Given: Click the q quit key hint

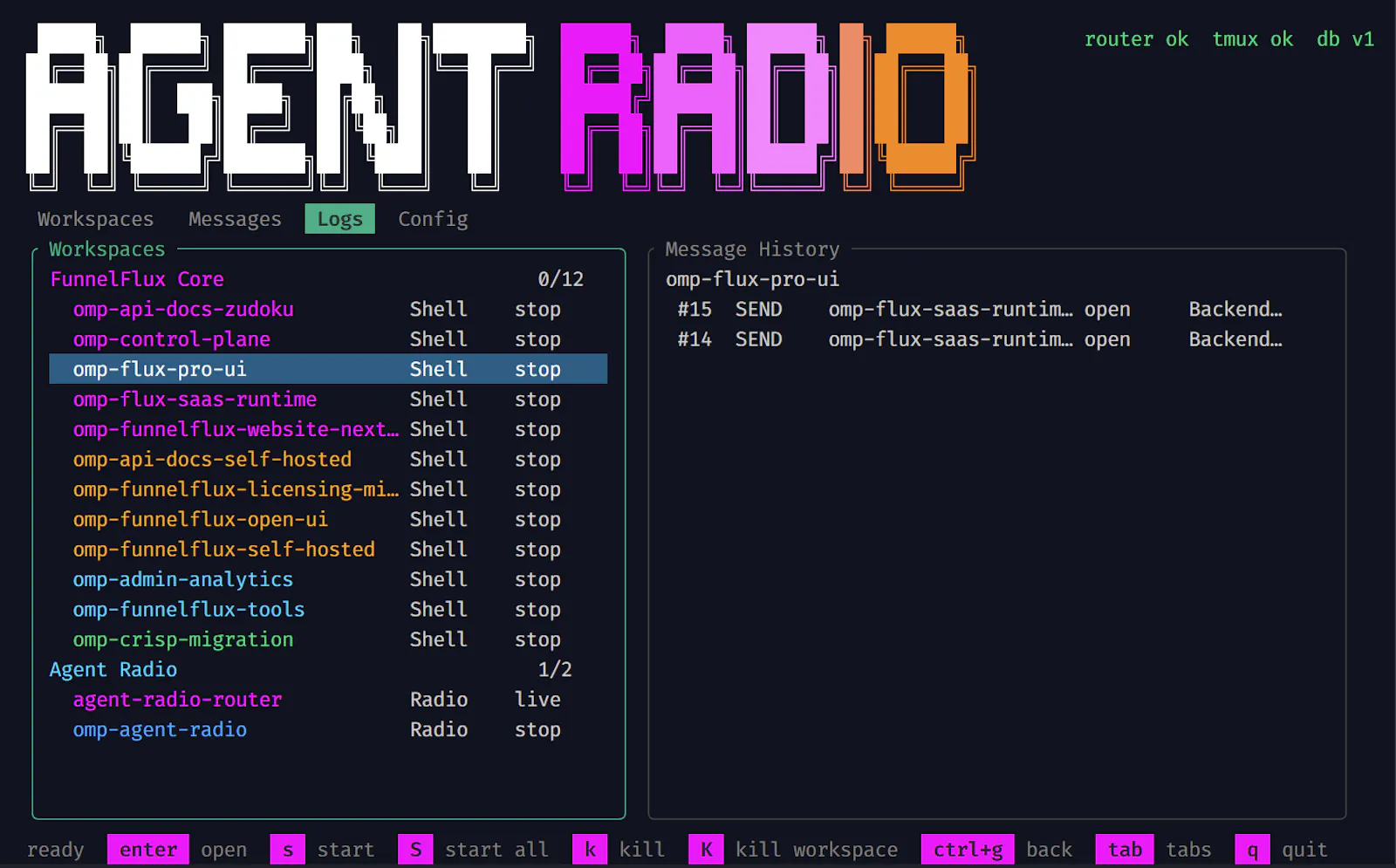Looking at the screenshot, I should [1253, 850].
